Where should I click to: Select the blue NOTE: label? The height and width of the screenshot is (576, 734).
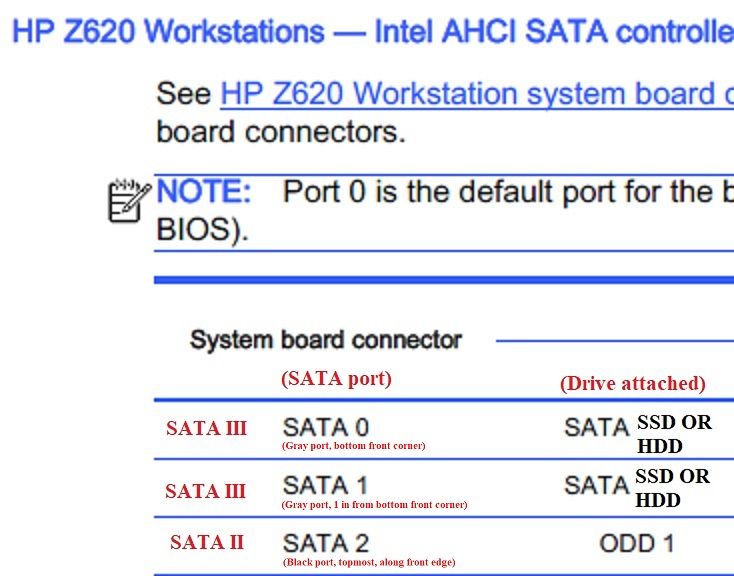click(x=204, y=192)
